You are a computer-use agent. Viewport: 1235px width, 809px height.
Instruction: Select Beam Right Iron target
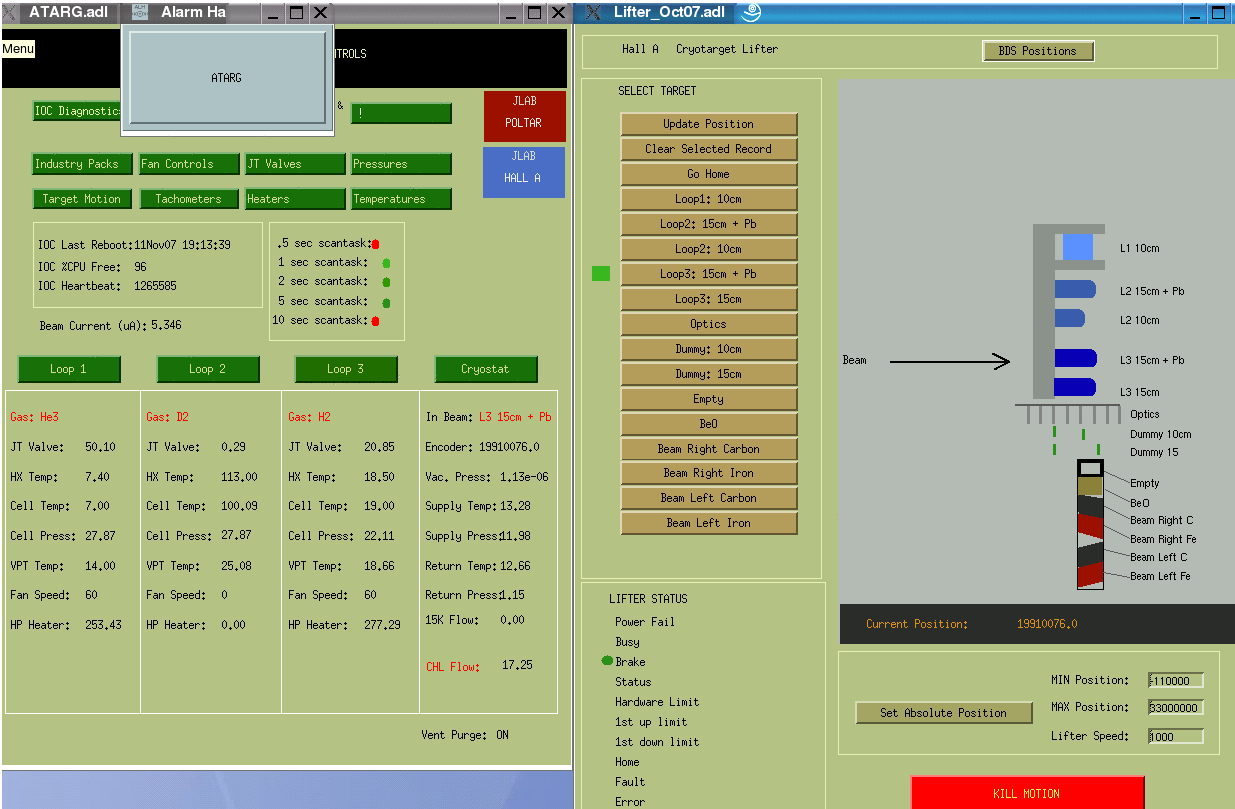[709, 473]
